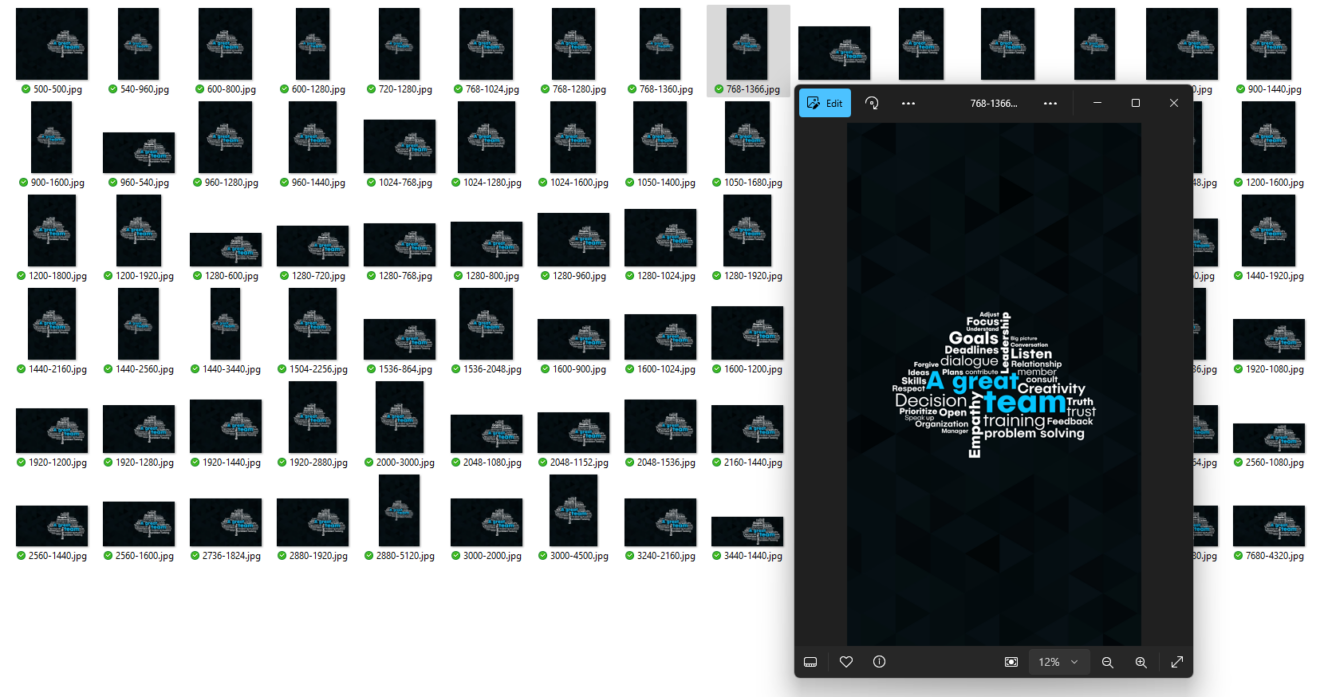Screen dimensions: 1320x697
Task: Select the 960-540.jpg thumbnail
Action: pyautogui.click(x=138, y=151)
